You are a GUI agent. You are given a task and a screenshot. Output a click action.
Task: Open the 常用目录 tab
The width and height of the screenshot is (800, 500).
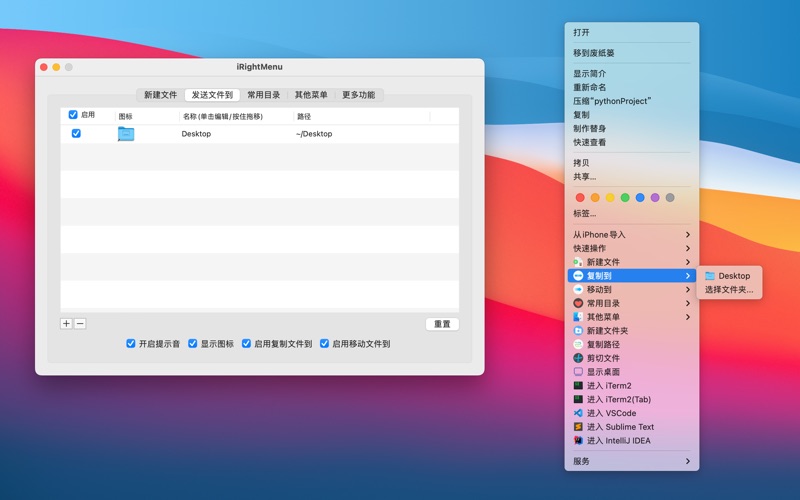264,95
